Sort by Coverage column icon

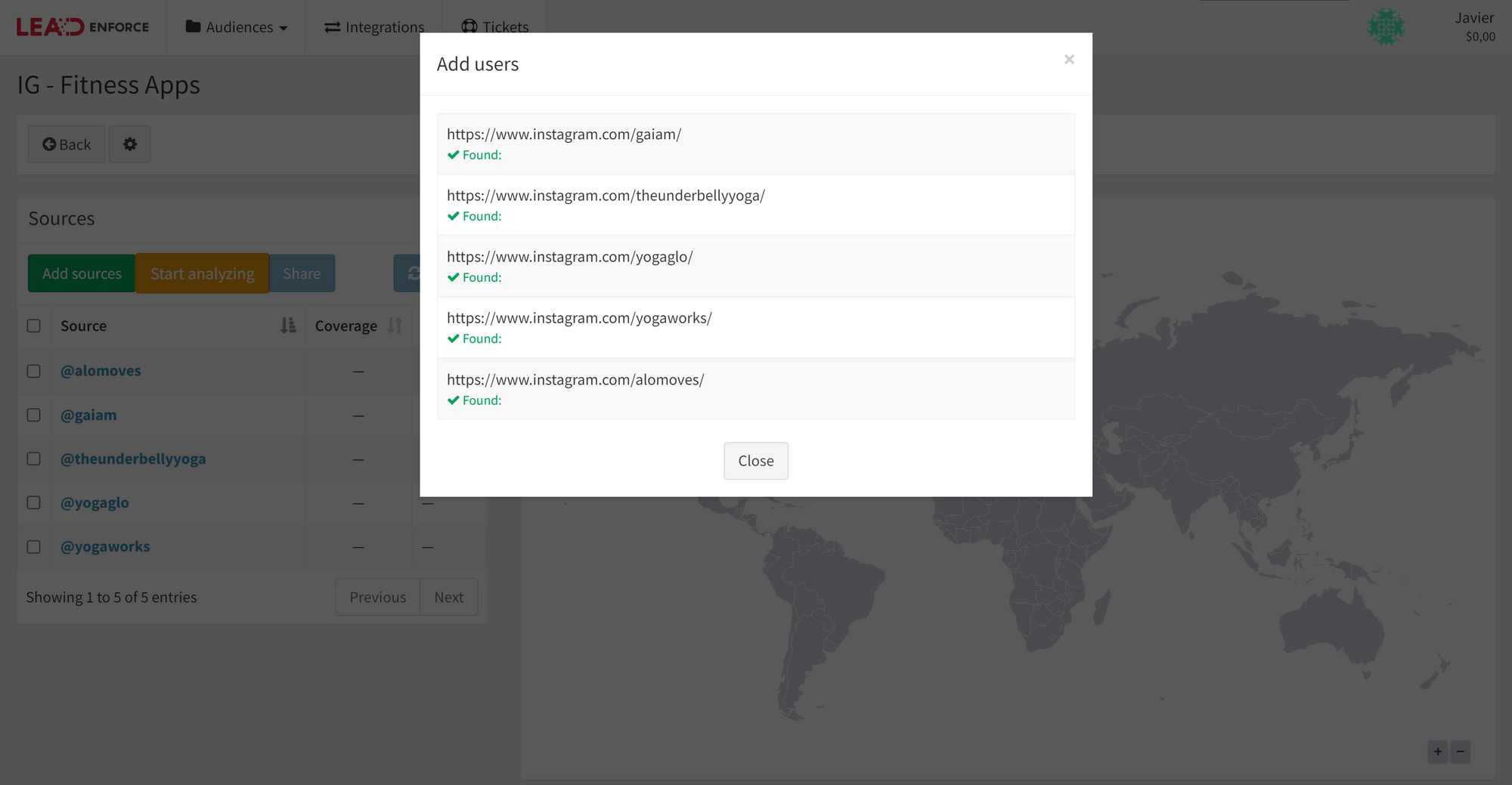[395, 326]
